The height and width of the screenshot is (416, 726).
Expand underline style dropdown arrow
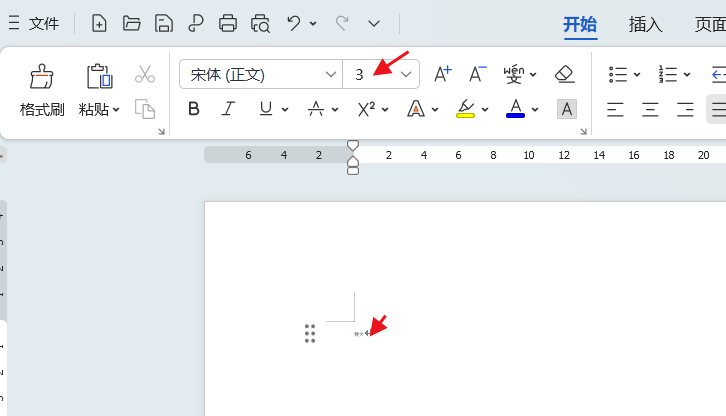click(285, 110)
